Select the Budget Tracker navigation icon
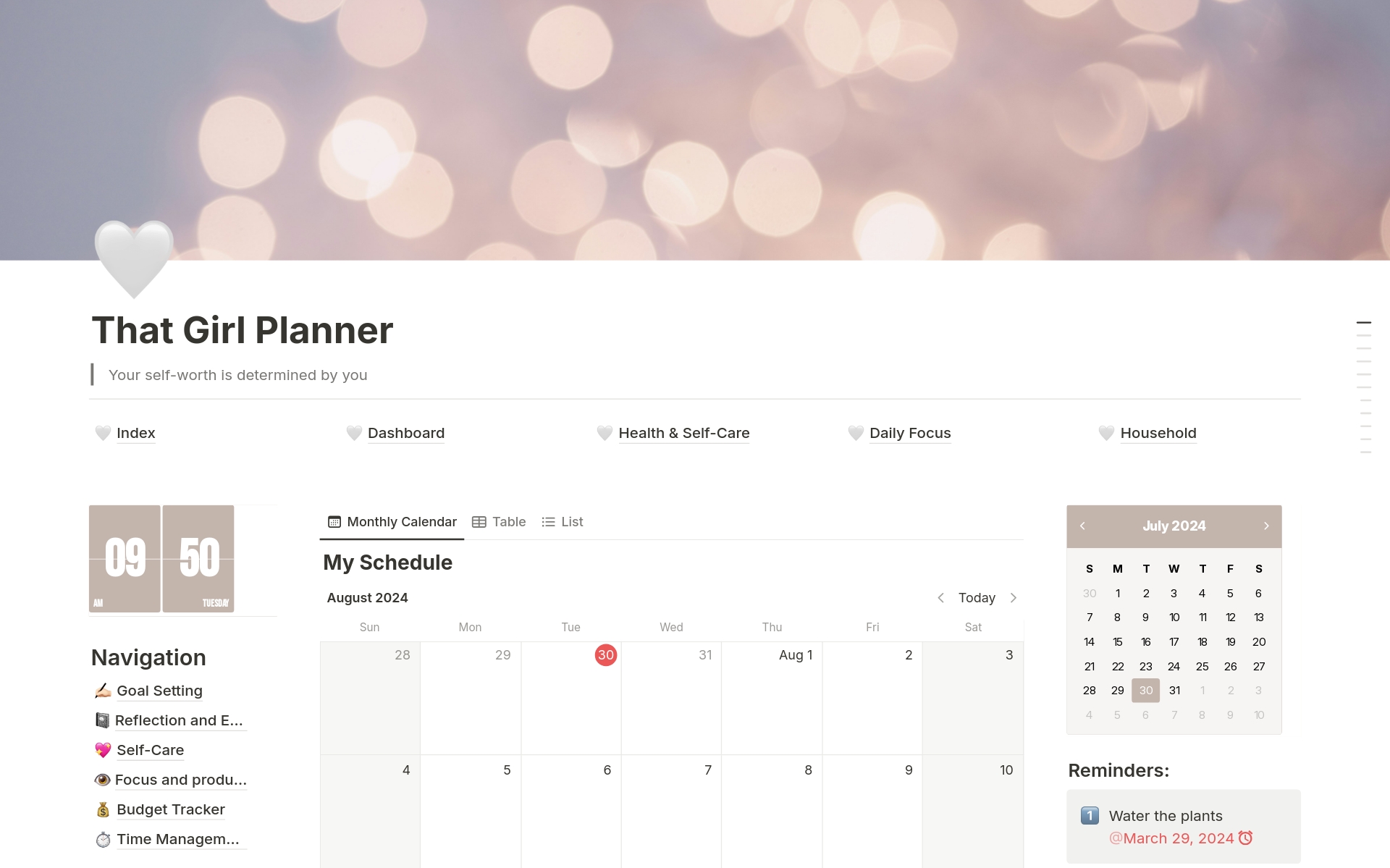The height and width of the screenshot is (868, 1390). click(102, 809)
